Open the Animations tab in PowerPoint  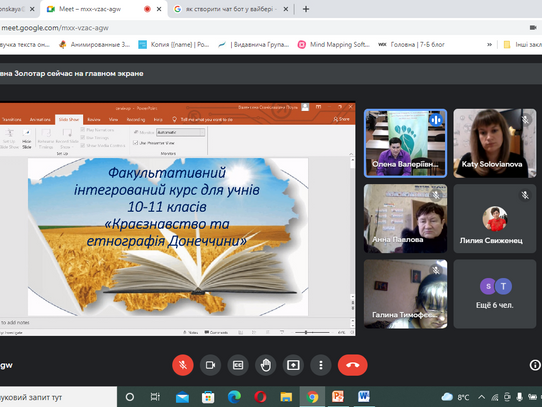tap(40, 120)
